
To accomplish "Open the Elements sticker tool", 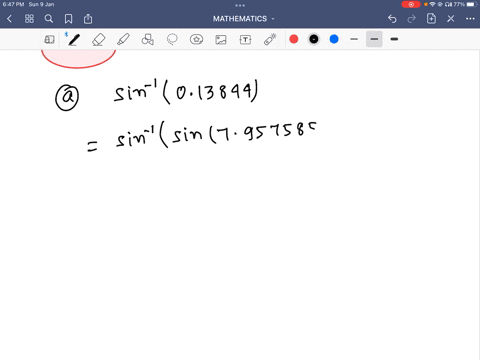I will (196, 40).
